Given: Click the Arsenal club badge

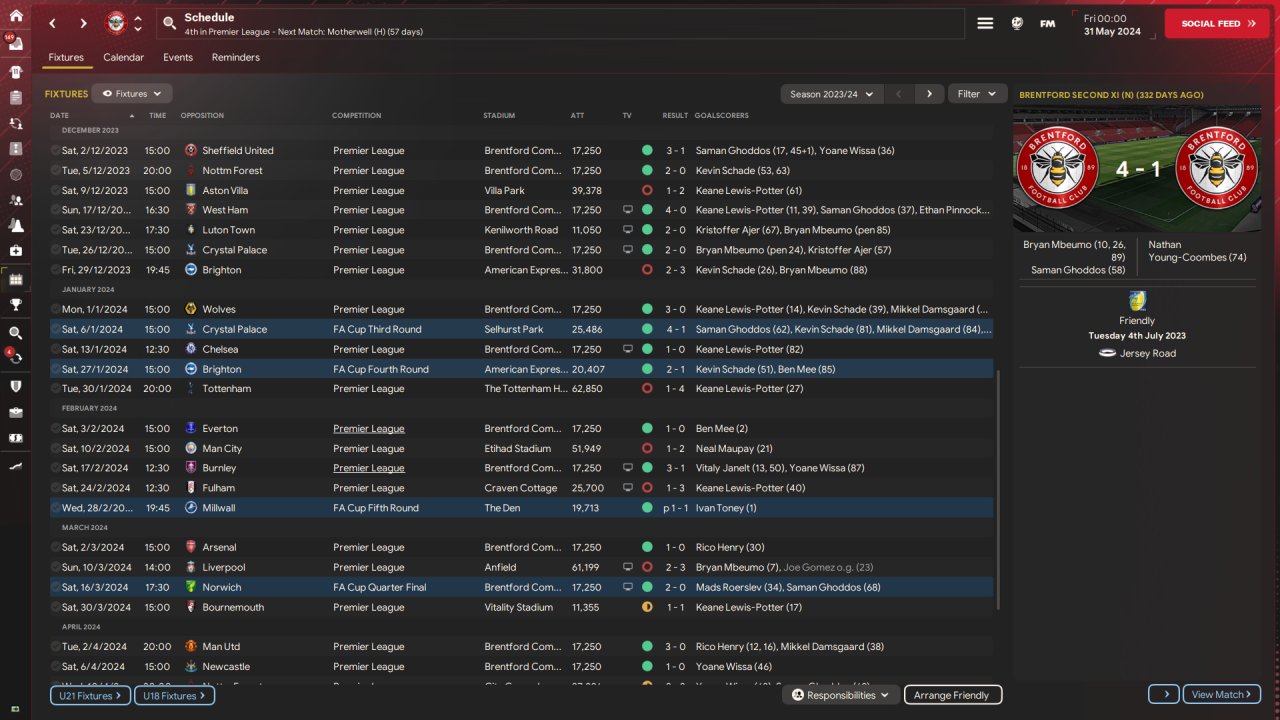Looking at the screenshot, I should coord(191,548).
